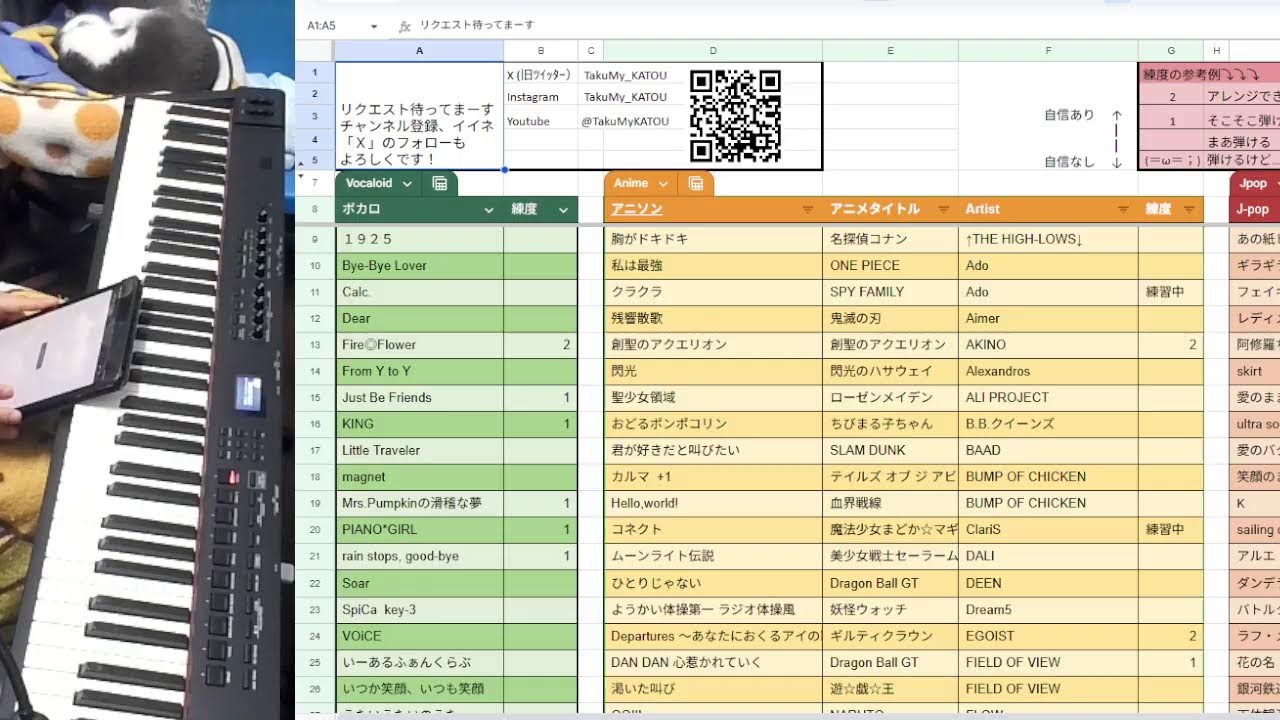
Task: Click the Calc. cell
Action: [x=419, y=292]
